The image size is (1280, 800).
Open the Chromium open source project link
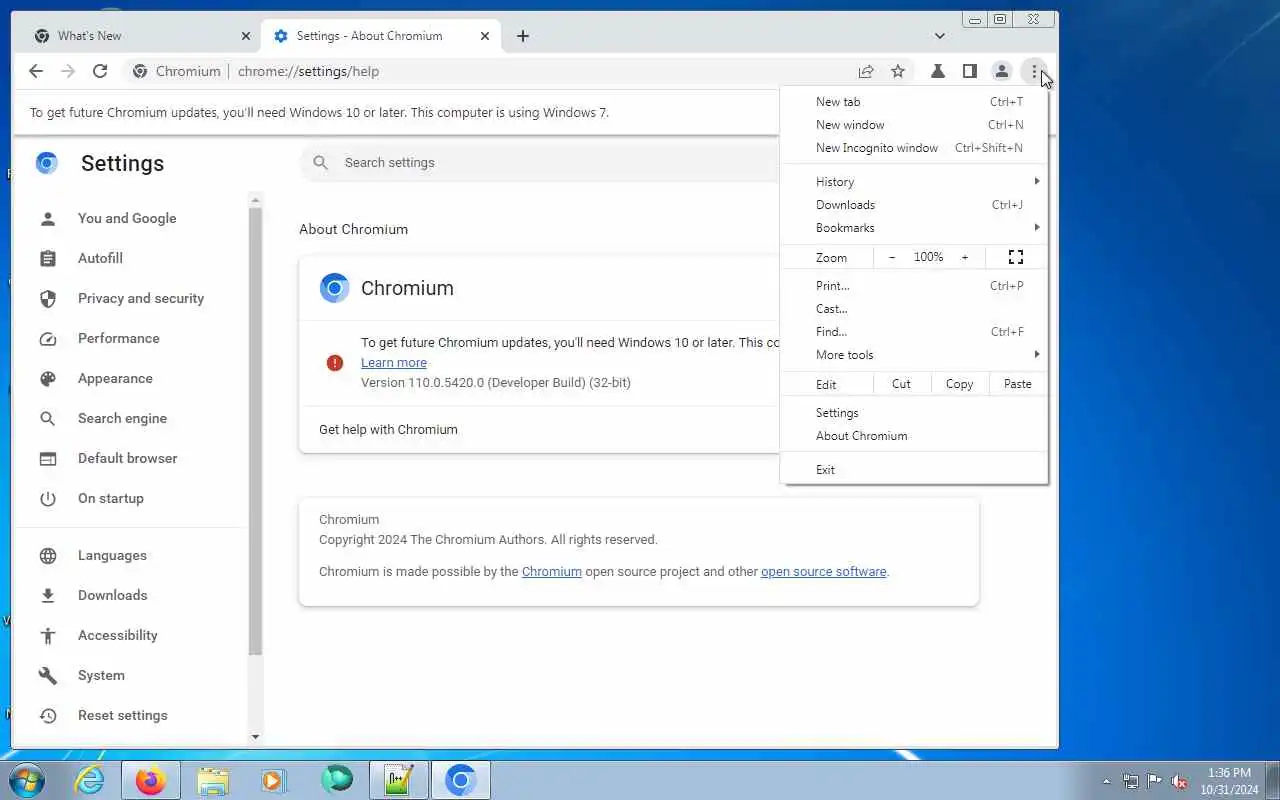(x=552, y=572)
